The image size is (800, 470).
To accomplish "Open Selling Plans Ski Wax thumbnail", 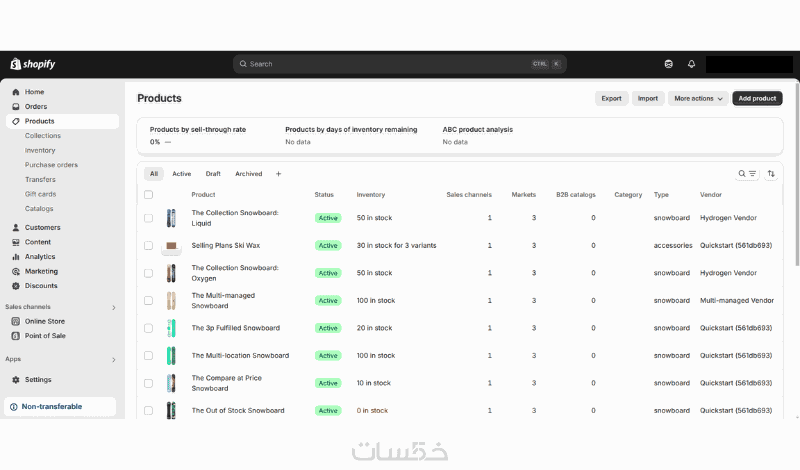I will click(171, 246).
